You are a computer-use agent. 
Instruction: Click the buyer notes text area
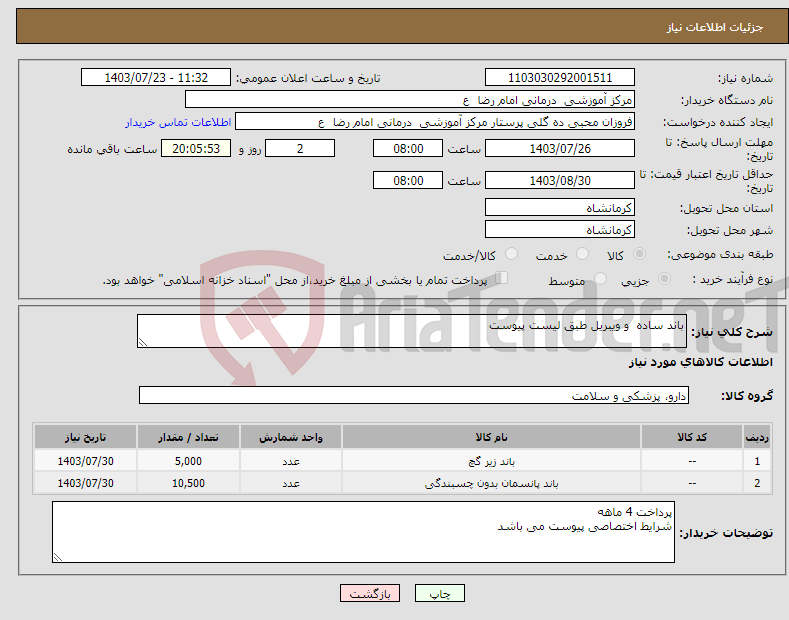(x=363, y=532)
